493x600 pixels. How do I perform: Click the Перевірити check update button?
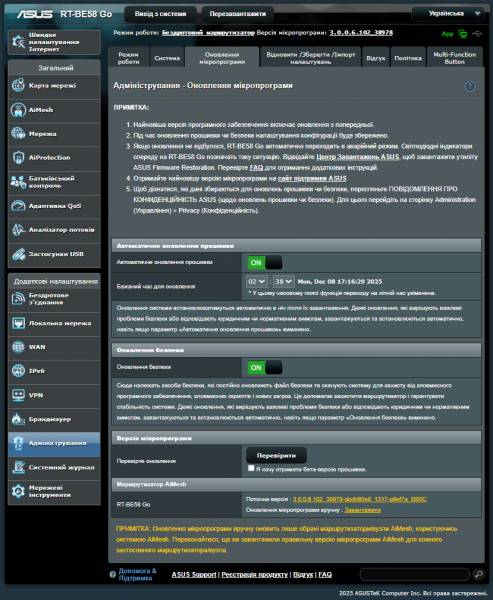click(x=276, y=455)
